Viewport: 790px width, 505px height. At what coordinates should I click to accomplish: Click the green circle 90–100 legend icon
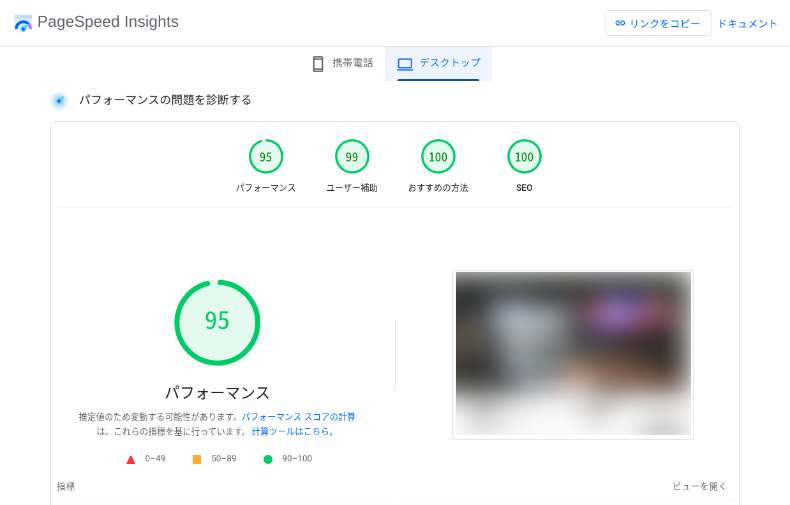(268, 459)
